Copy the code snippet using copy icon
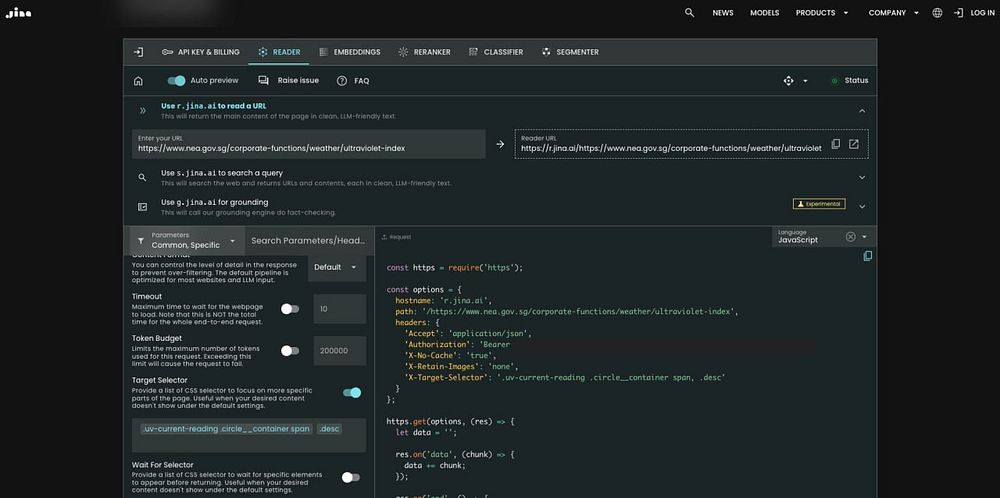 point(867,256)
